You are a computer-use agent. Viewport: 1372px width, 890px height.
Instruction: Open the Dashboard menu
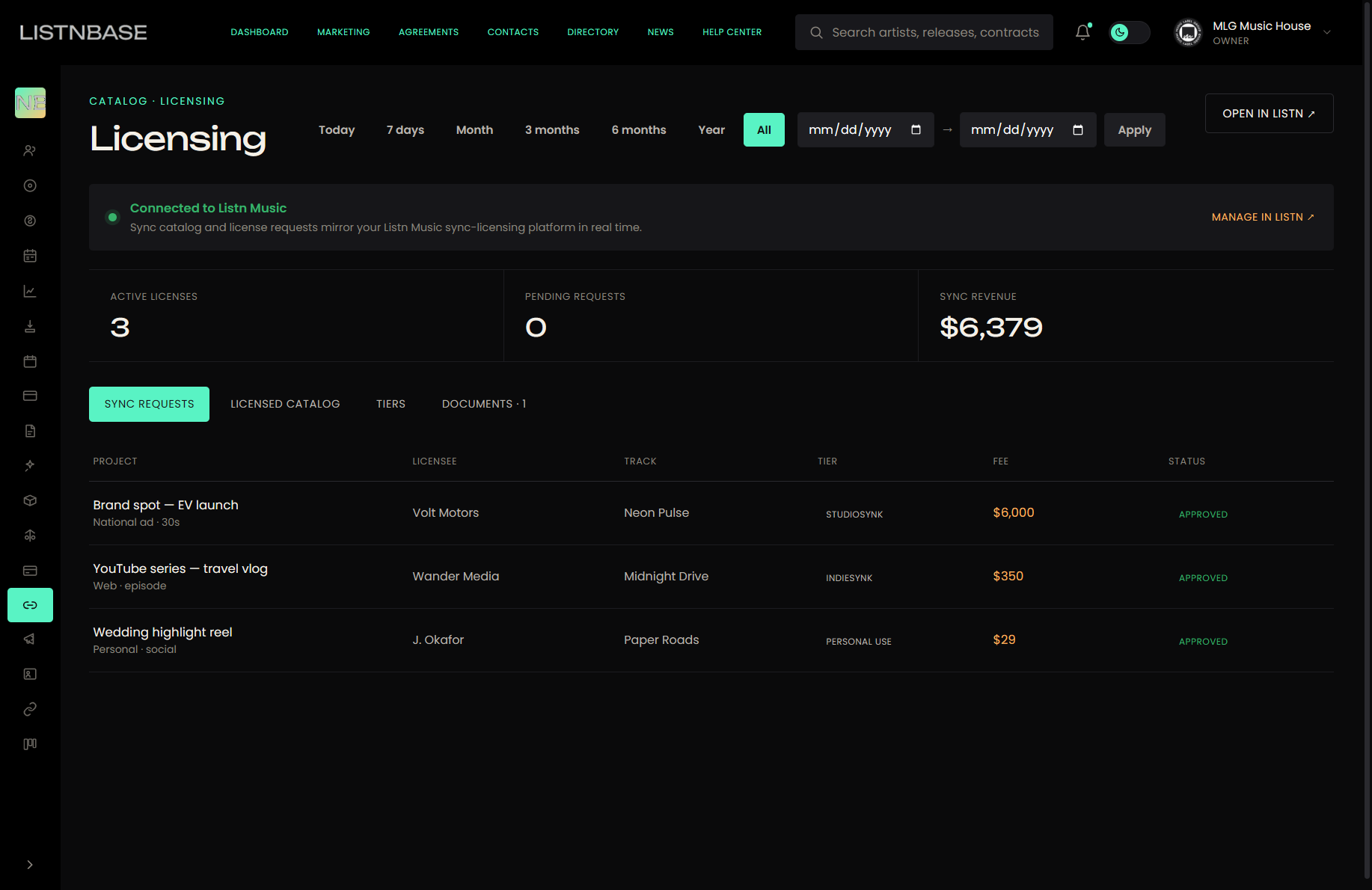pos(260,32)
